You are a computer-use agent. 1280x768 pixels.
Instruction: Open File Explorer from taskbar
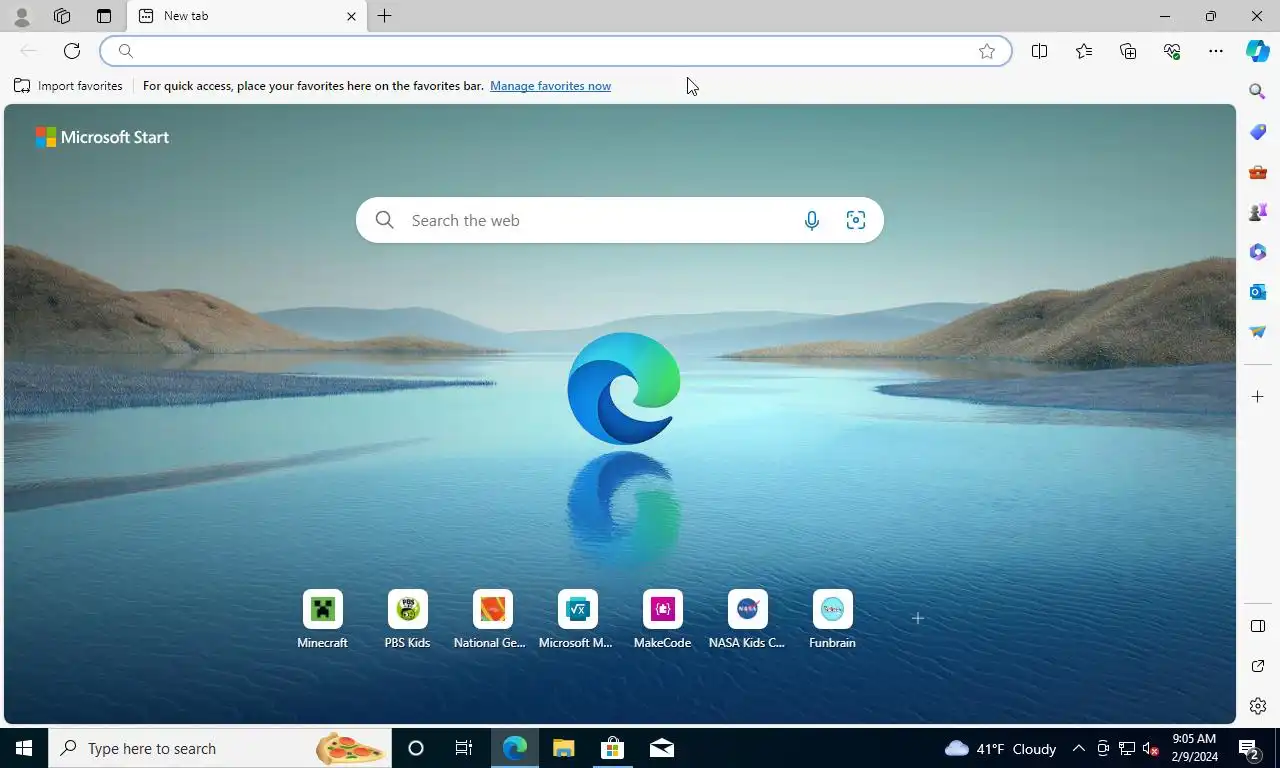pos(564,748)
